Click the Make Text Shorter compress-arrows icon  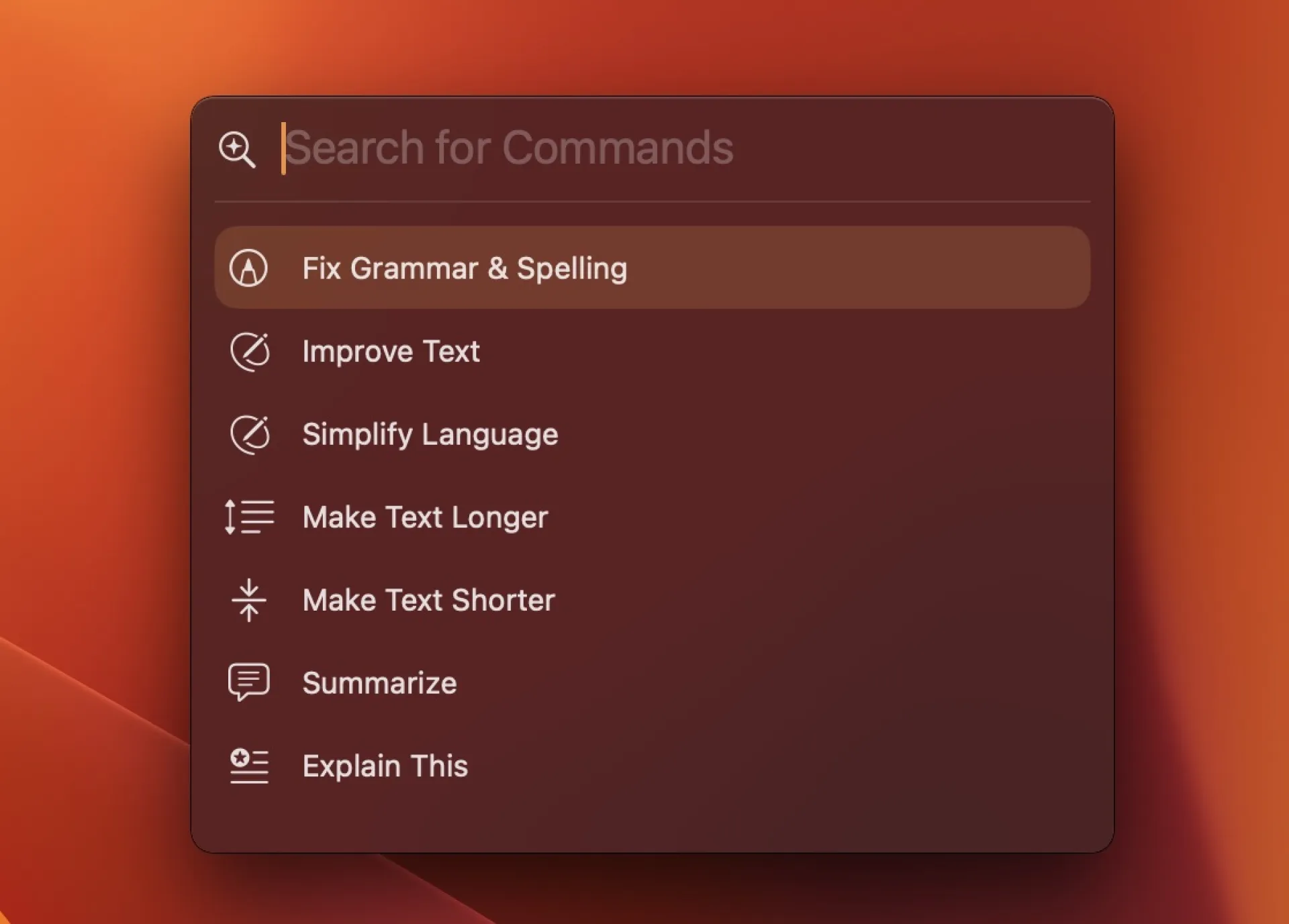coord(249,600)
